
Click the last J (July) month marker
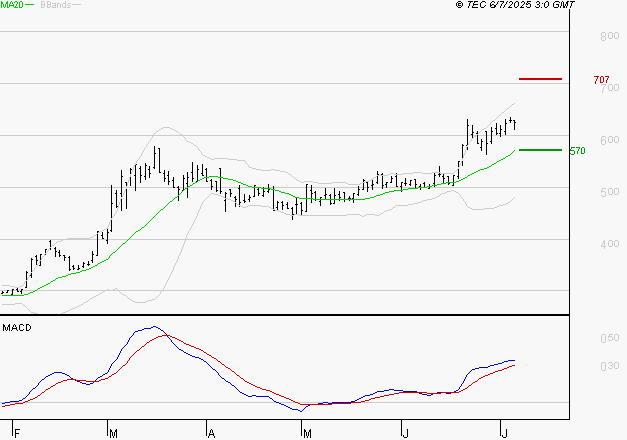[x=505, y=433]
